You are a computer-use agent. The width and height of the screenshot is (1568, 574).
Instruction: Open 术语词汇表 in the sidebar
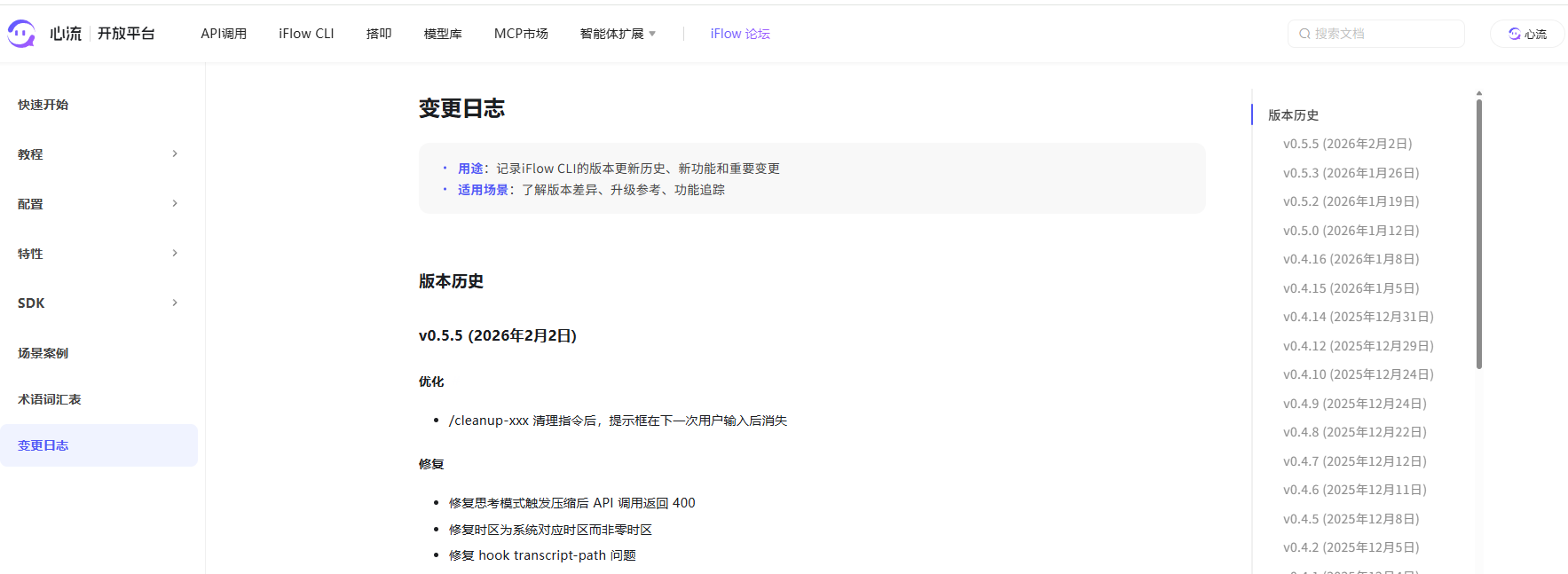click(x=50, y=399)
